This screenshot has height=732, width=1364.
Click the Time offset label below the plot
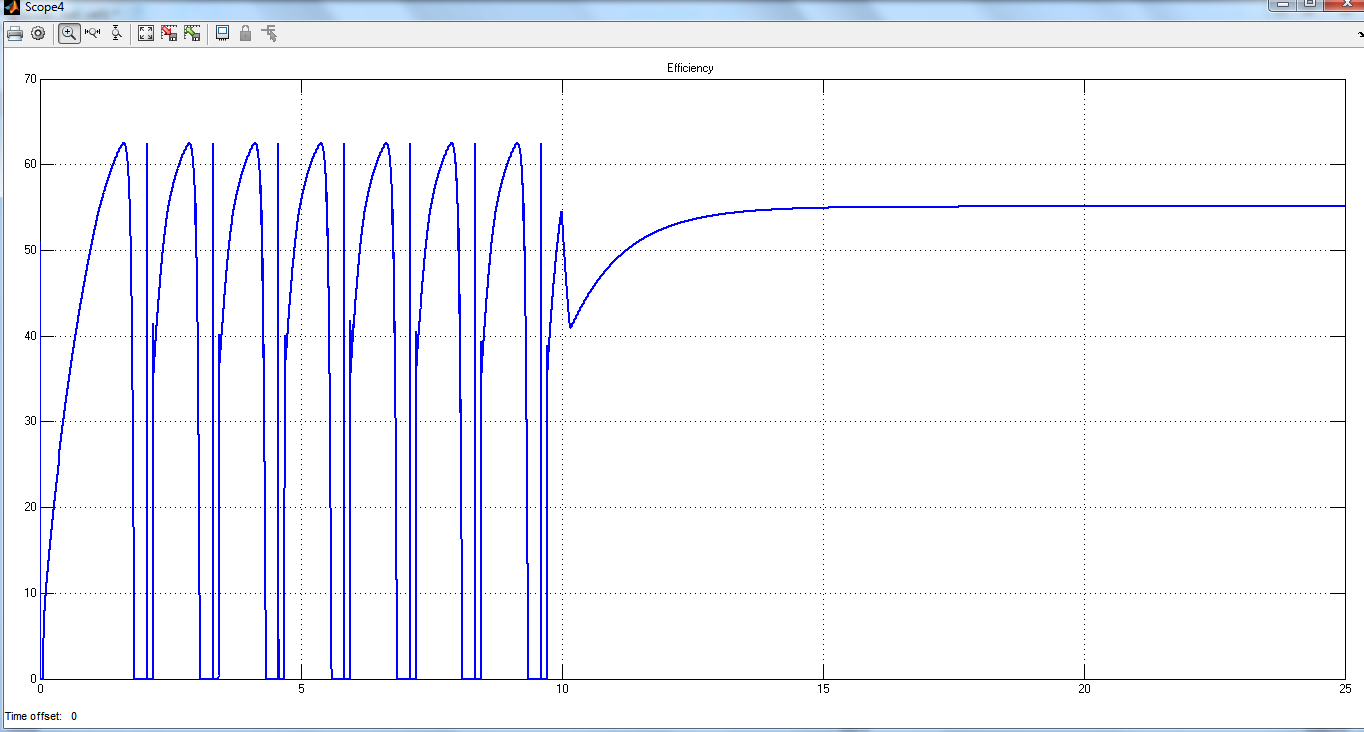click(x=33, y=716)
